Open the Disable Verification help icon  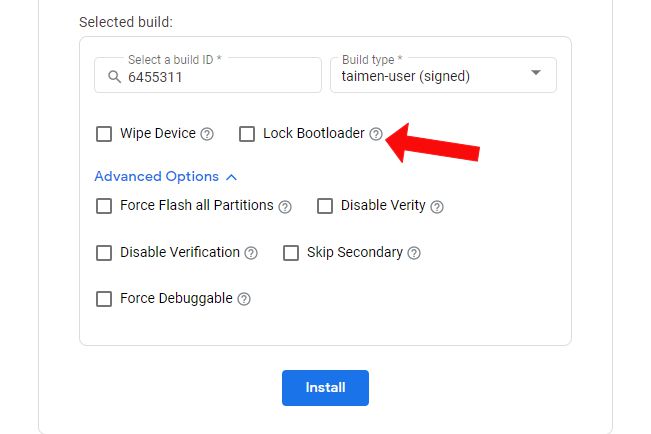pyautogui.click(x=251, y=254)
